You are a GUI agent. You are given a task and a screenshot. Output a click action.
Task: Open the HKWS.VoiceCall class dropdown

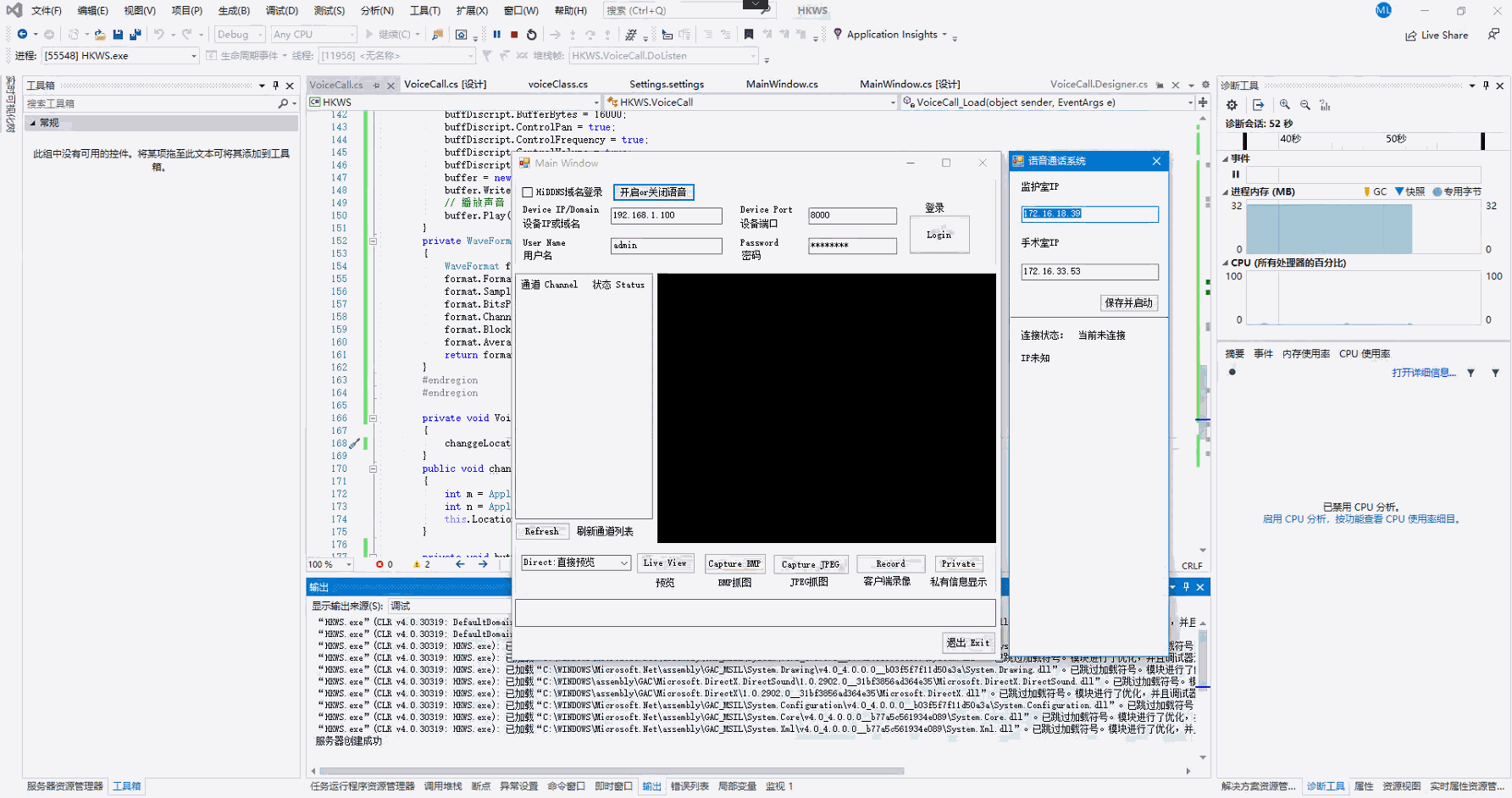point(750,103)
